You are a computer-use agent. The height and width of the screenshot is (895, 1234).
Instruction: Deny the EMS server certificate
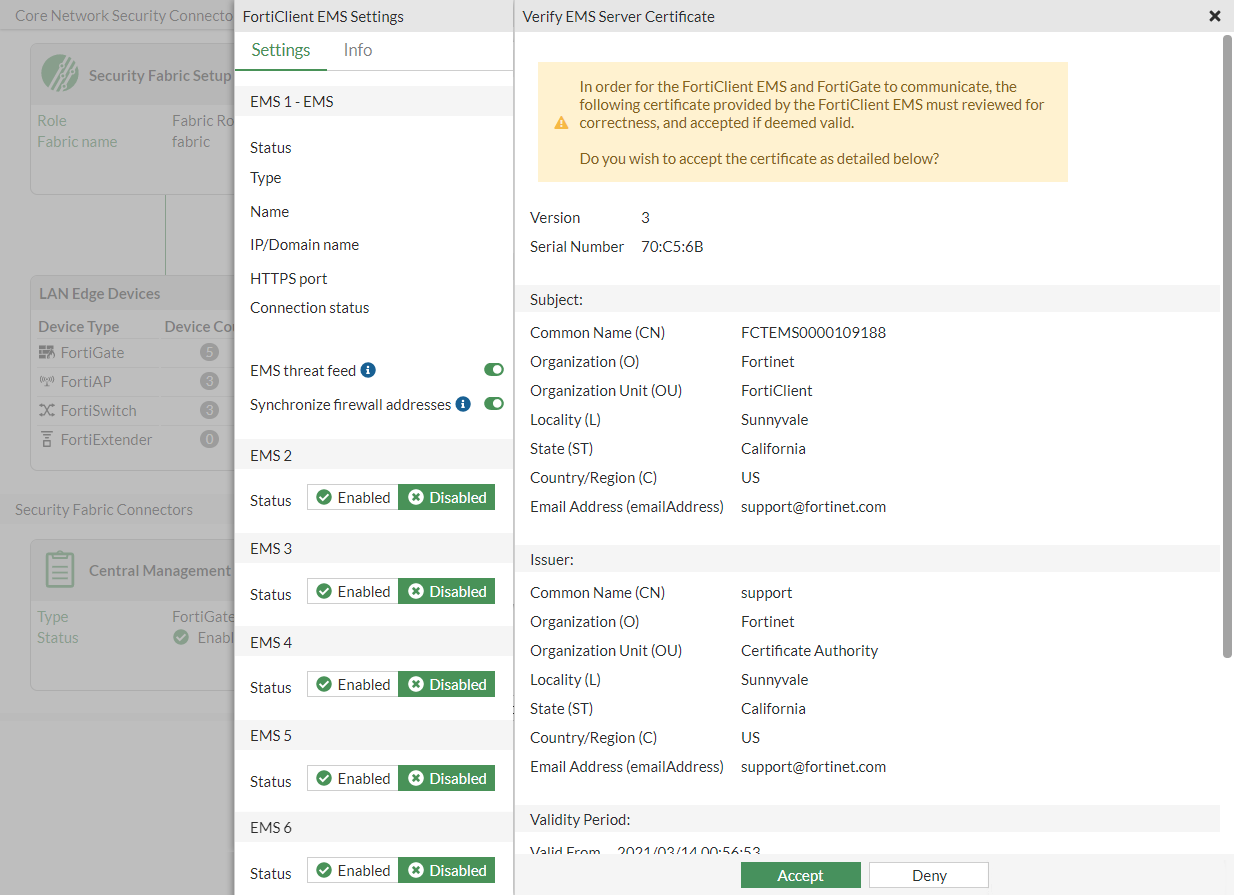pyautogui.click(x=929, y=875)
